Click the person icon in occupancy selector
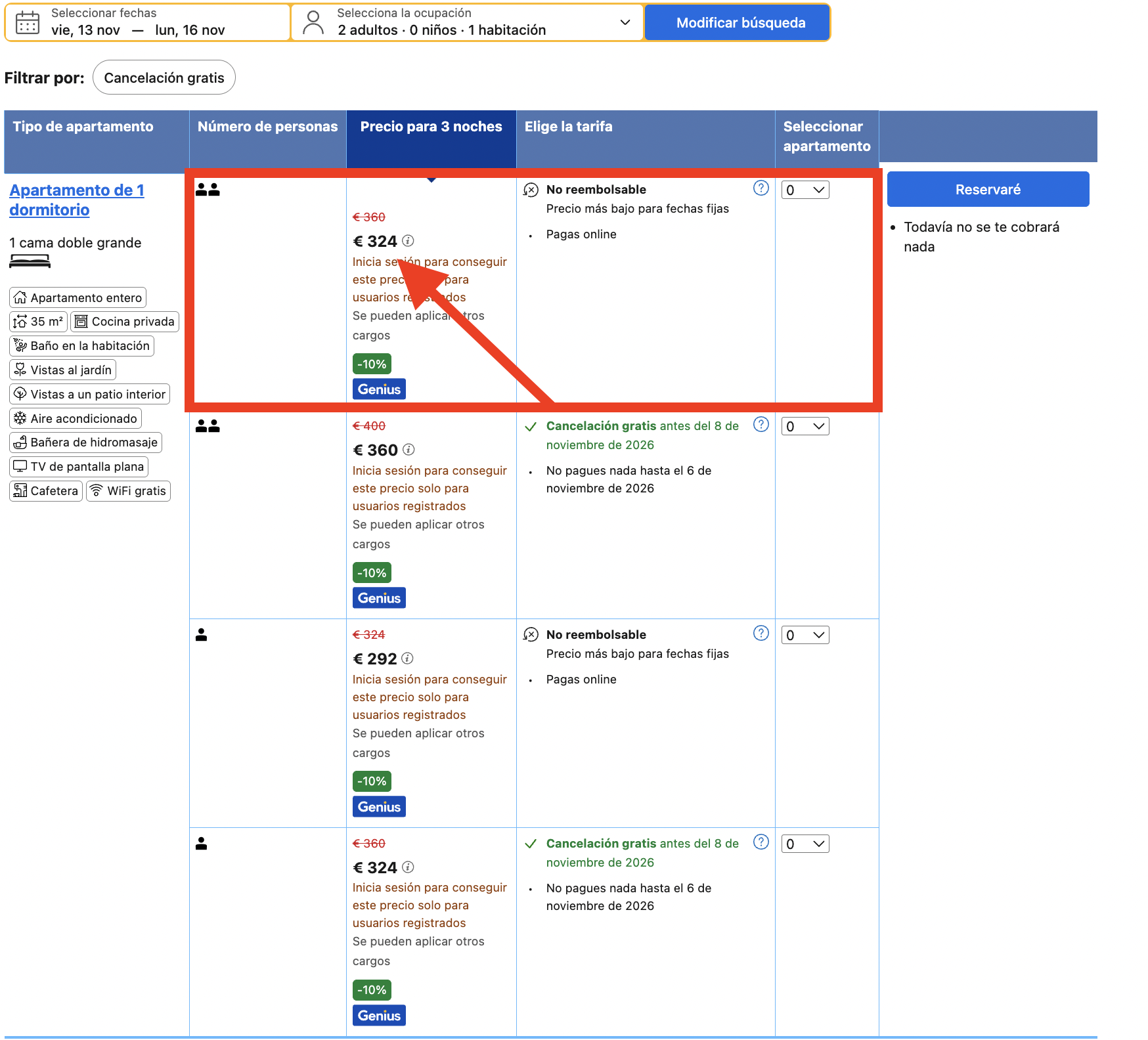The width and height of the screenshot is (1148, 1040). (313, 22)
